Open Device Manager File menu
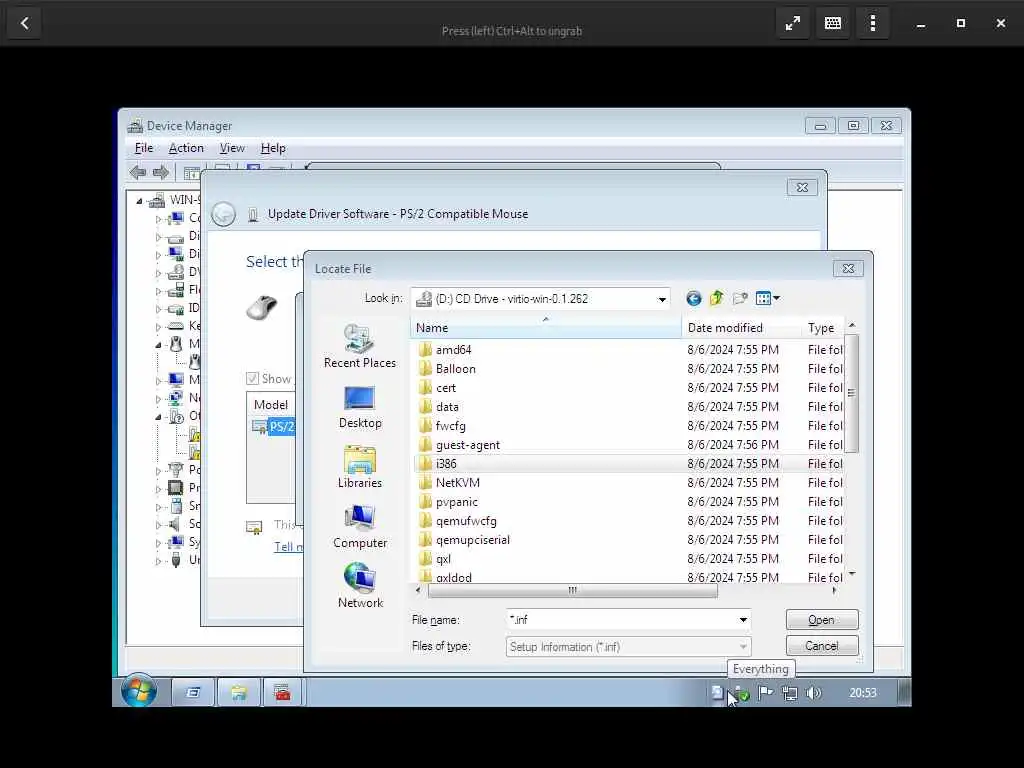The height and width of the screenshot is (768, 1024). (144, 148)
